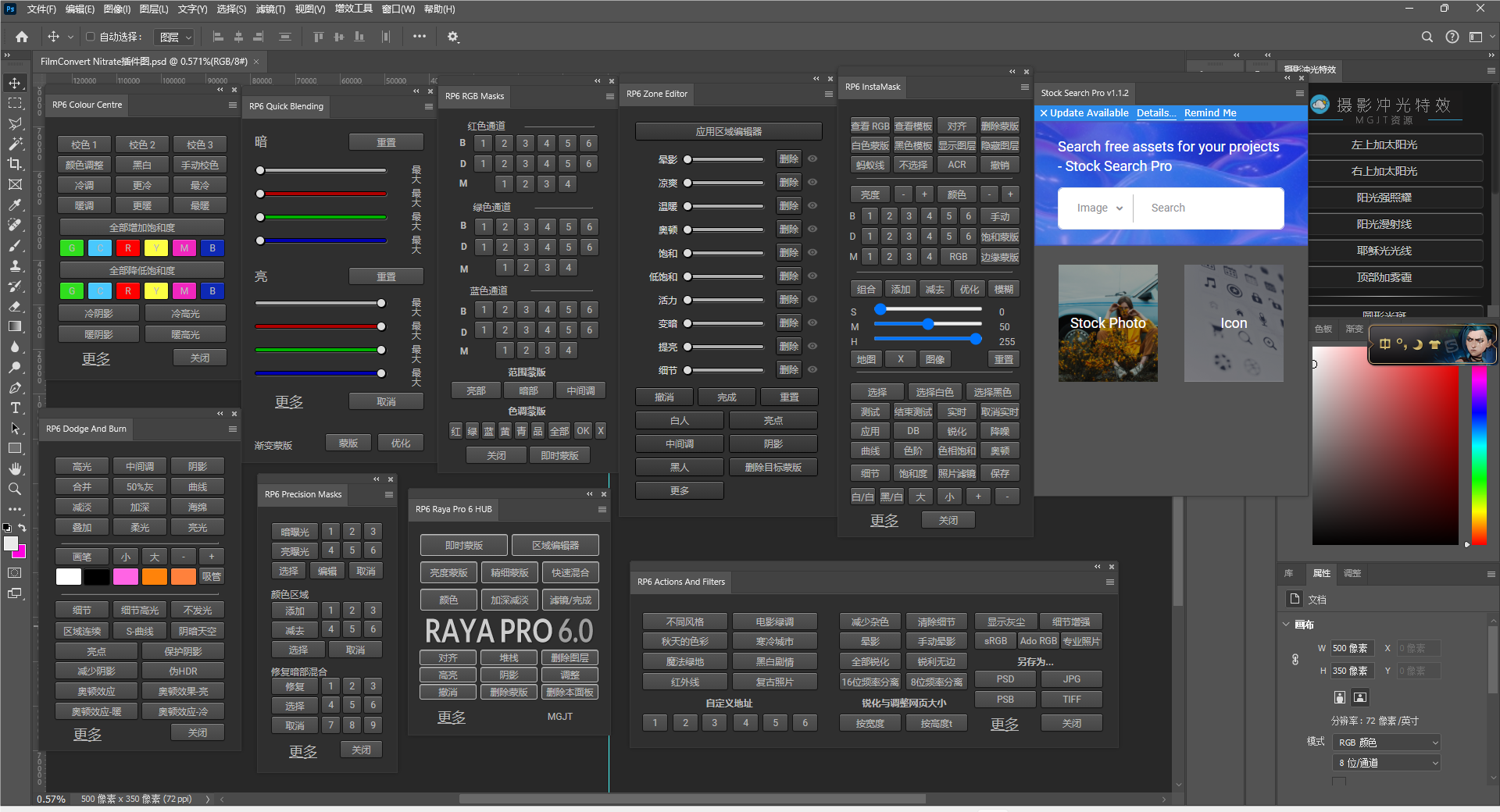Click 应用区域编辑器 button in Zone Editor
Image resolution: width=1500 pixels, height=812 pixels.
pos(728,131)
